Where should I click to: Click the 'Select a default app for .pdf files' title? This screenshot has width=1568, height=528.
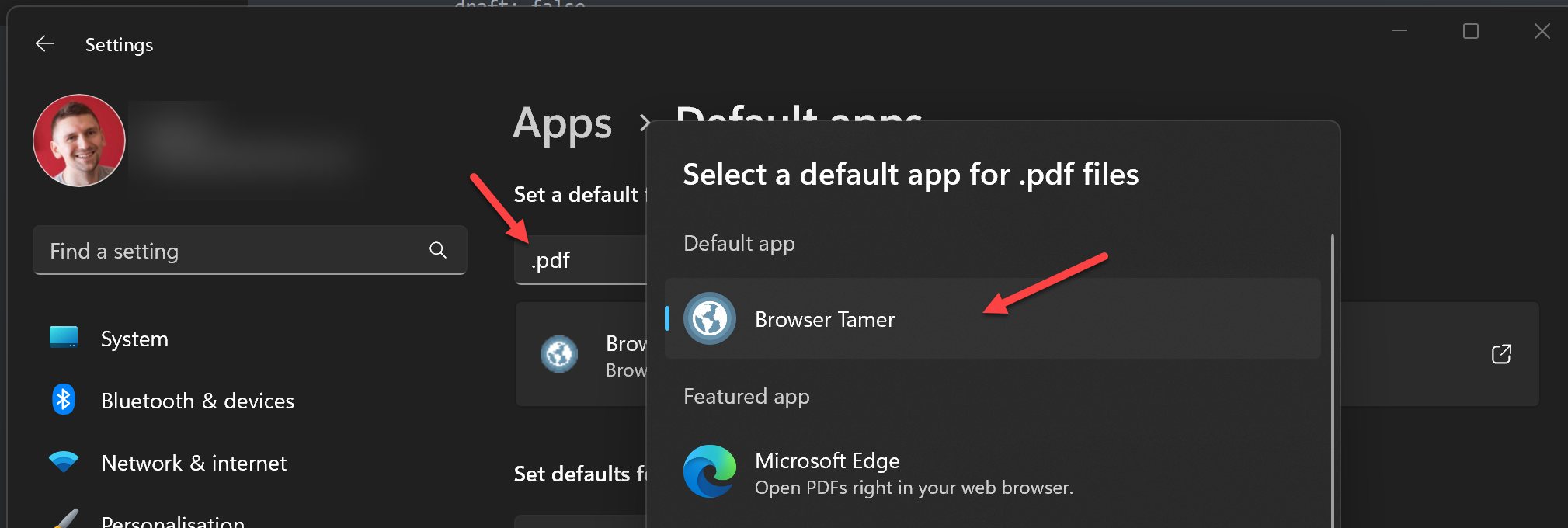click(911, 175)
